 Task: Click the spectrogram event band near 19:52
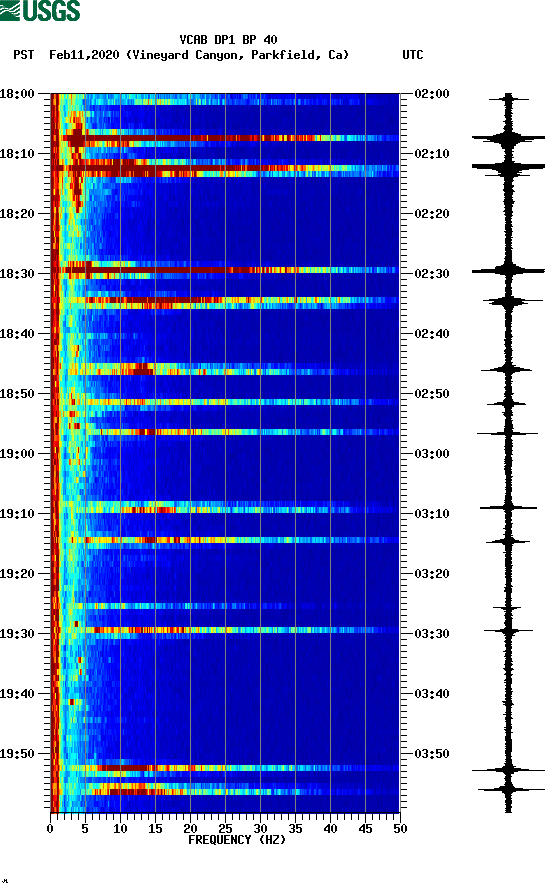(x=225, y=768)
